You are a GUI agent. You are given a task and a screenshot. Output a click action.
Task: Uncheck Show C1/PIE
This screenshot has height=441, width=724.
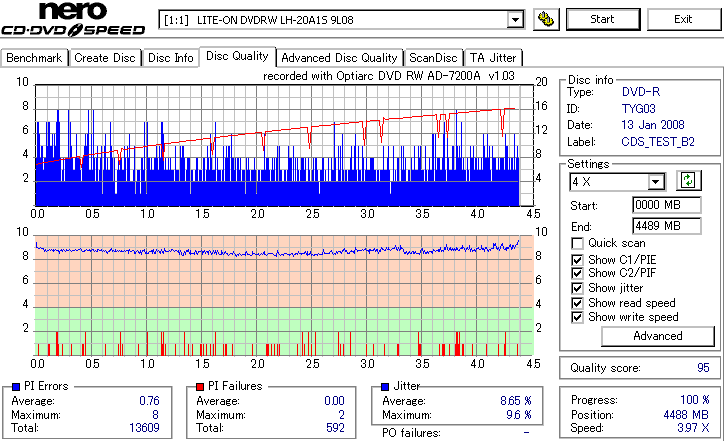coord(577,260)
